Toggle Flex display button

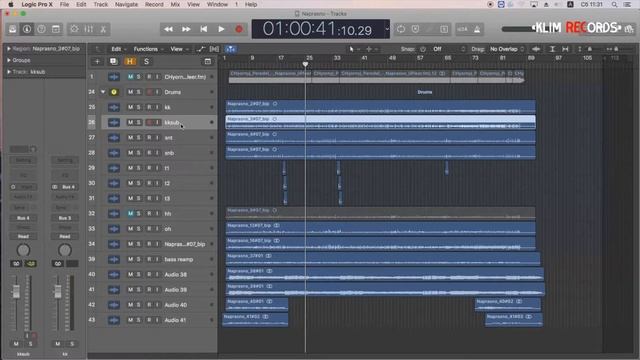214,49
